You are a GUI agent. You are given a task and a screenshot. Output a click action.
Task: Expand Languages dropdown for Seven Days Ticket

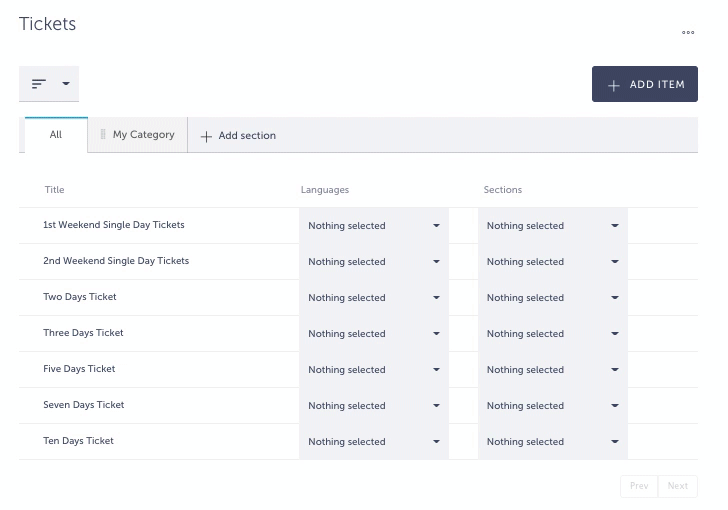[x=374, y=405]
